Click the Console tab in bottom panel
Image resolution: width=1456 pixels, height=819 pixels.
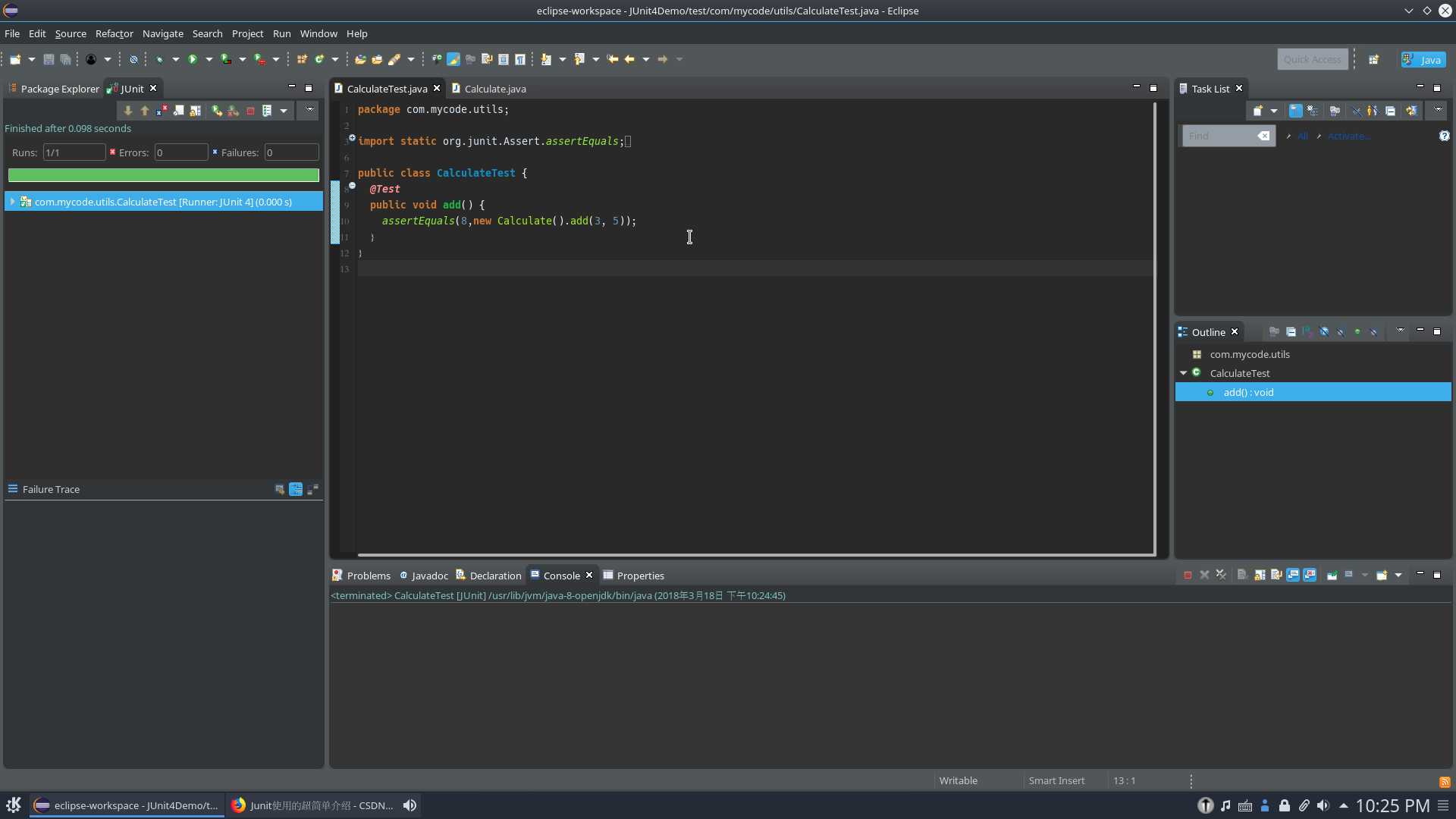pos(560,575)
